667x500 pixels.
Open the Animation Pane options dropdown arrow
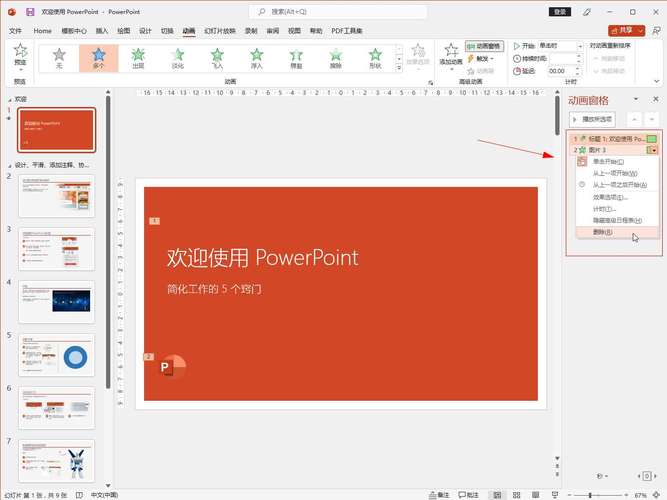(636, 99)
